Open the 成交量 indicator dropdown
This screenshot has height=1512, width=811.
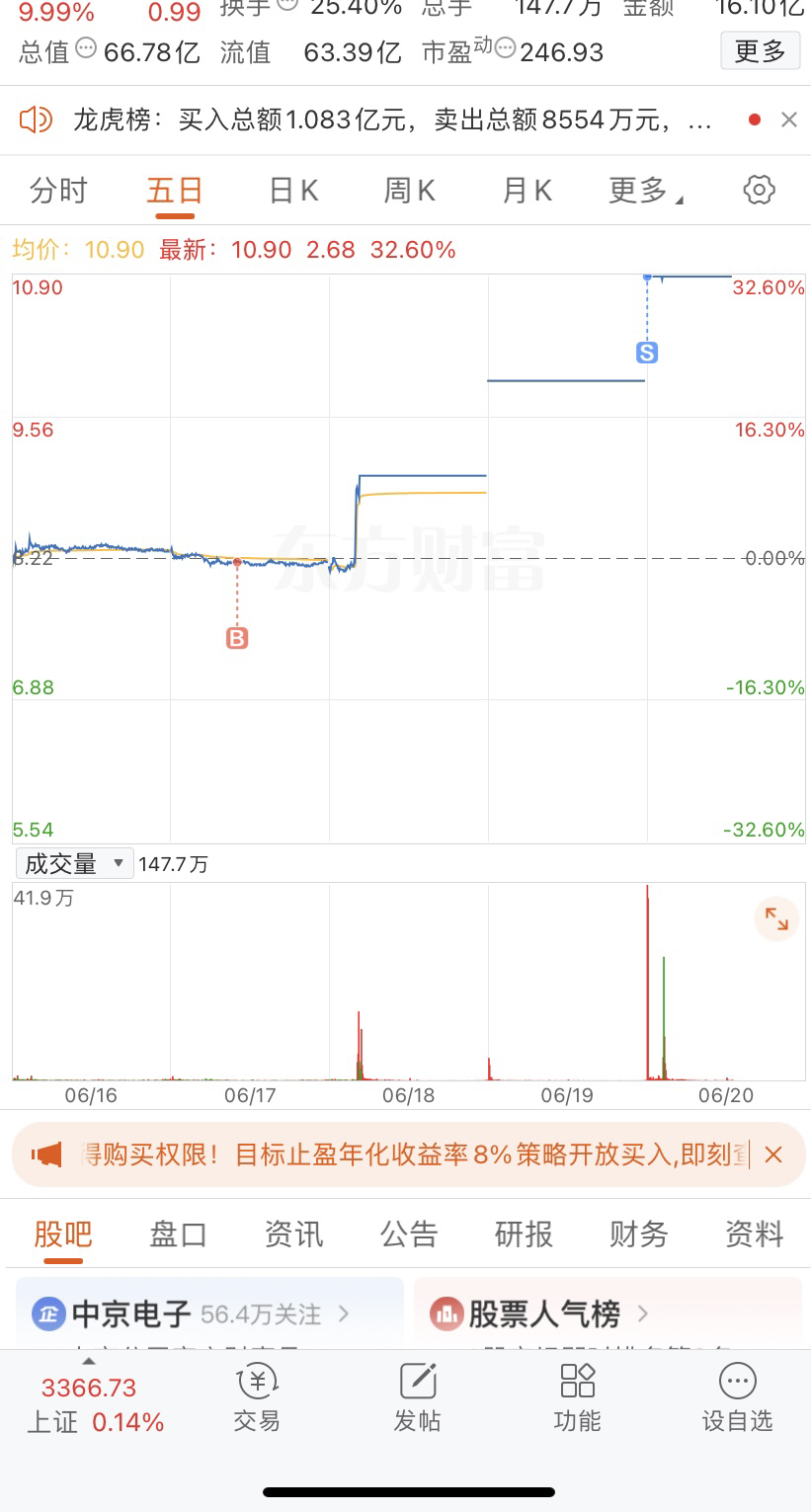pyautogui.click(x=74, y=864)
